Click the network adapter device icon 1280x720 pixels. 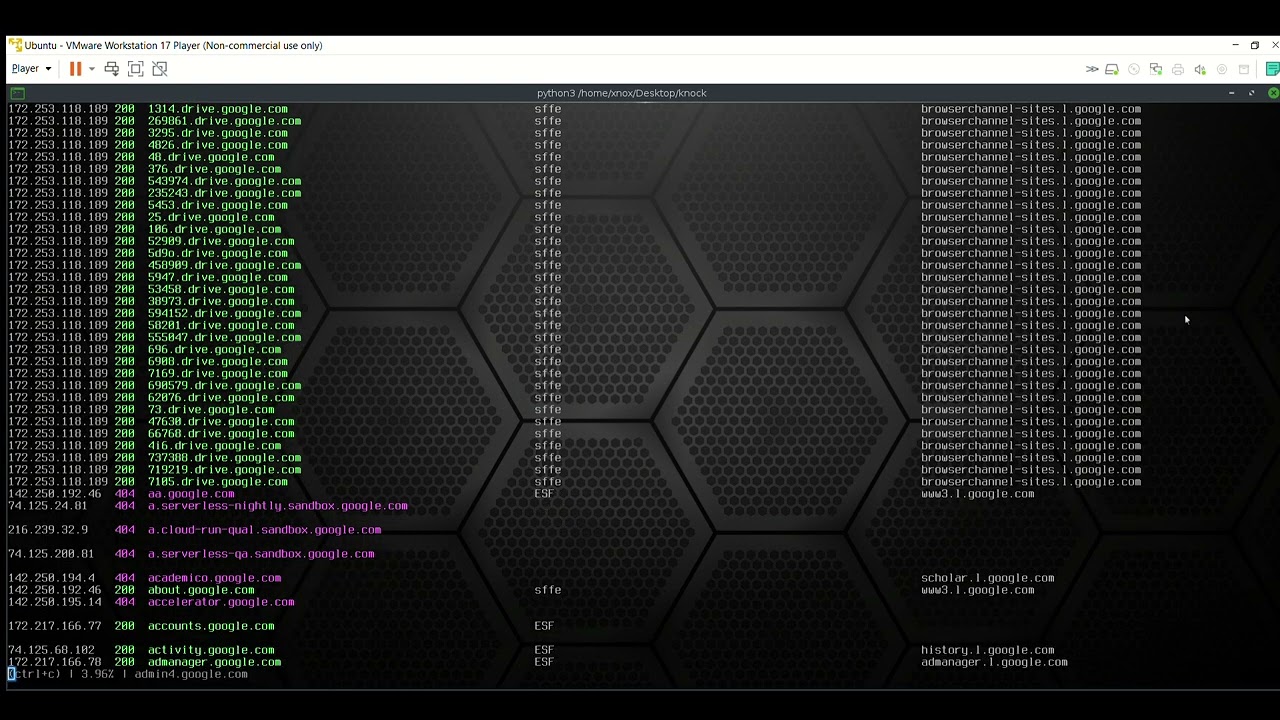tap(1156, 69)
